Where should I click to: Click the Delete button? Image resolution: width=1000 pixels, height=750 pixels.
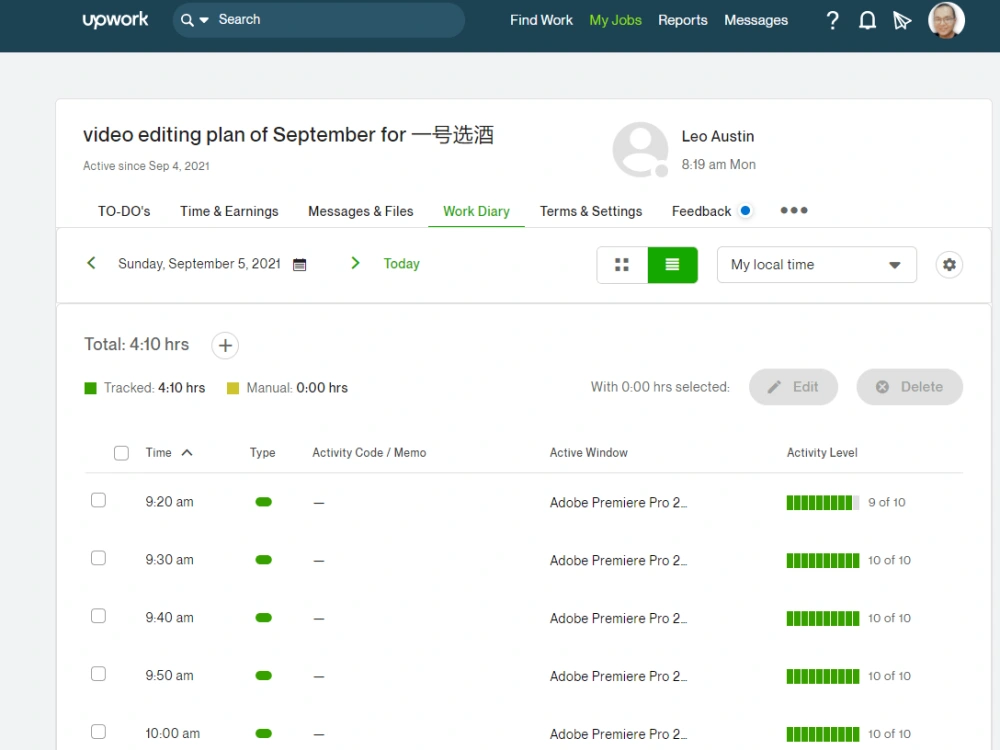909,387
